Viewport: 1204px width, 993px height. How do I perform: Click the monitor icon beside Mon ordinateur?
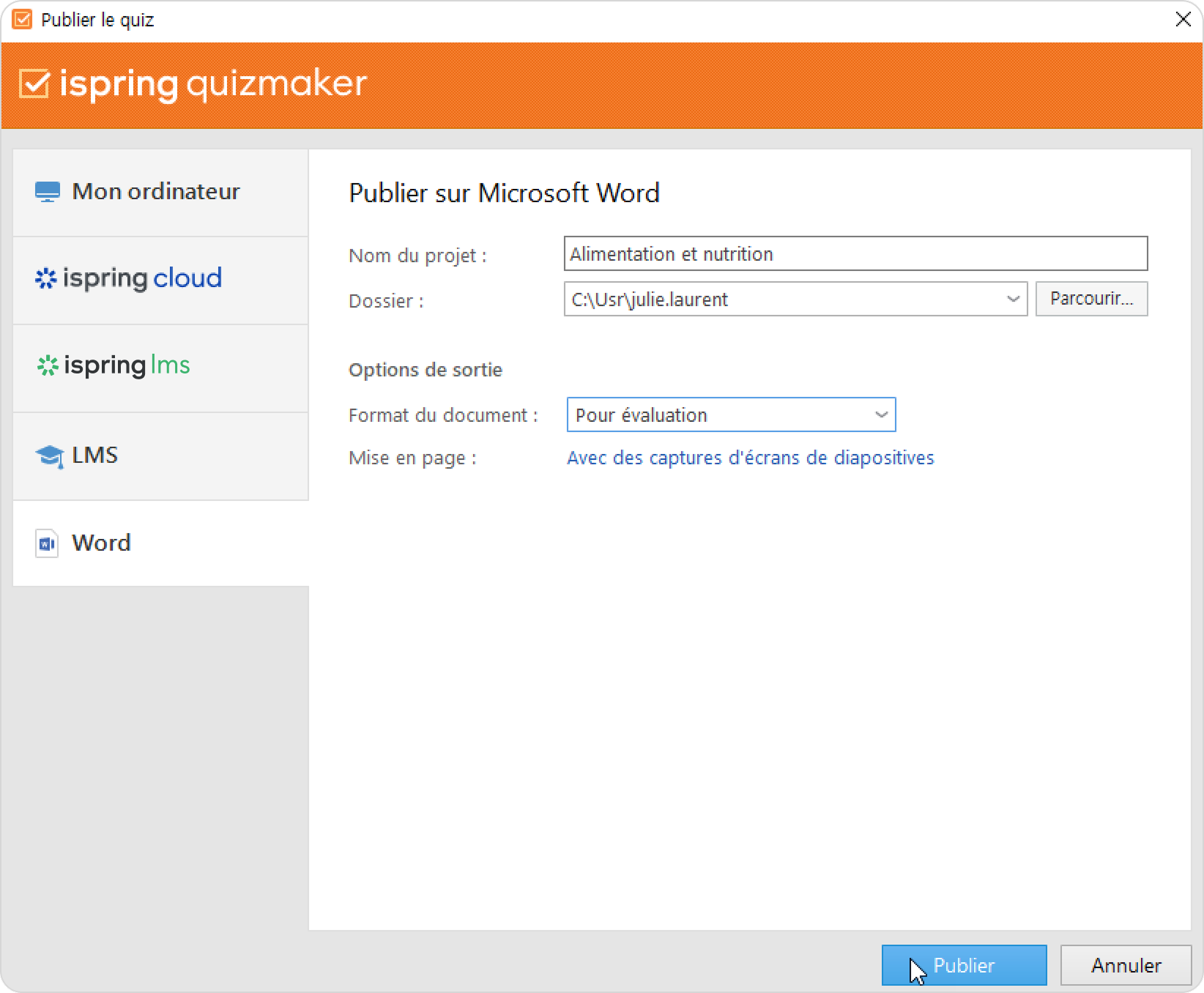[48, 192]
